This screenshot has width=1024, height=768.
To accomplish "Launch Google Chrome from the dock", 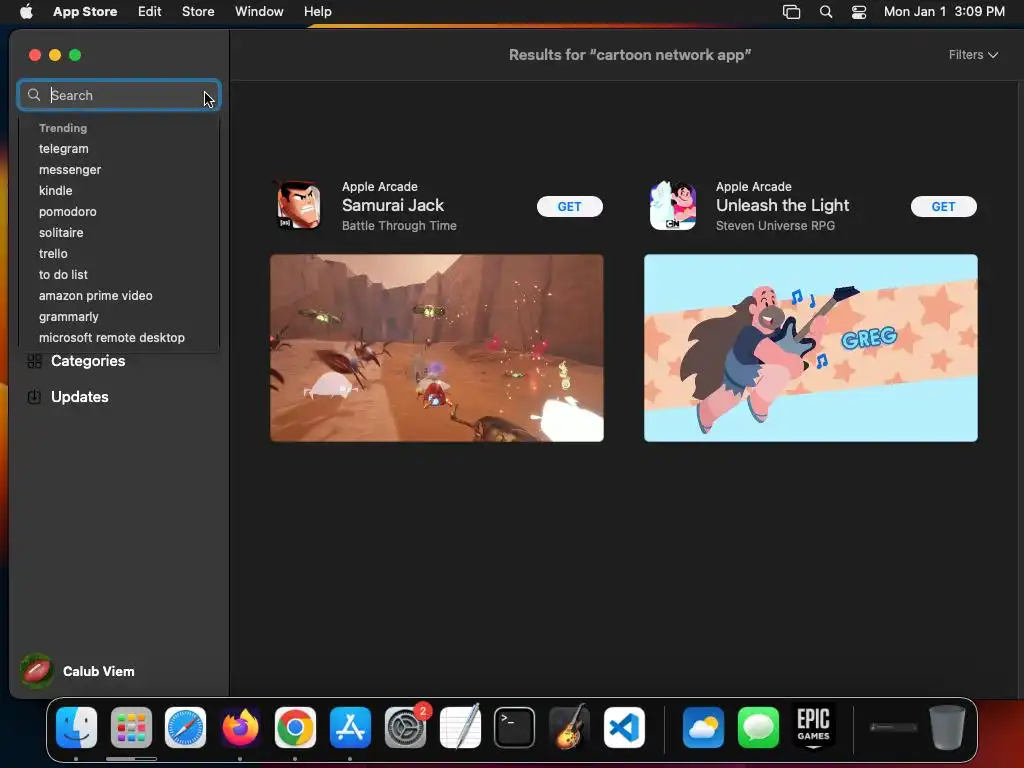I will click(x=295, y=728).
